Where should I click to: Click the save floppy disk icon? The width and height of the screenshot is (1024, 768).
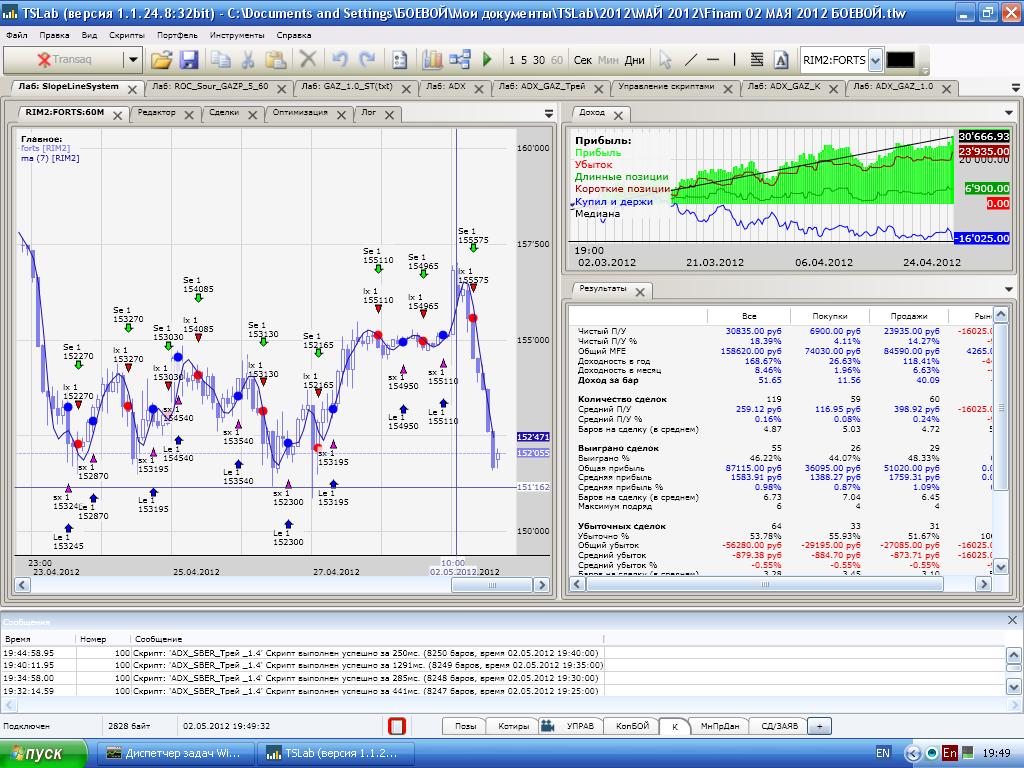(x=189, y=60)
